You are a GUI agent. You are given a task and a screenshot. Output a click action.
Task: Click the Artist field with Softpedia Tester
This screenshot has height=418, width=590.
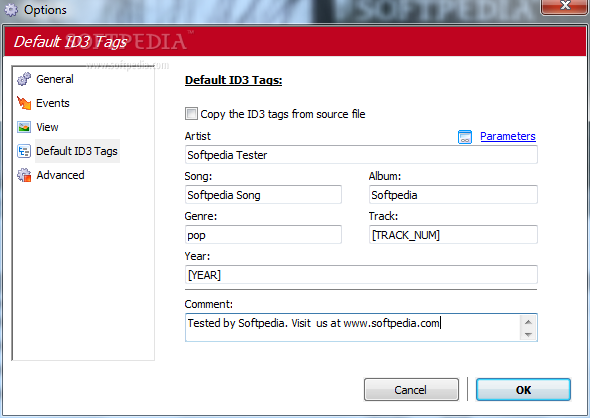(x=361, y=155)
